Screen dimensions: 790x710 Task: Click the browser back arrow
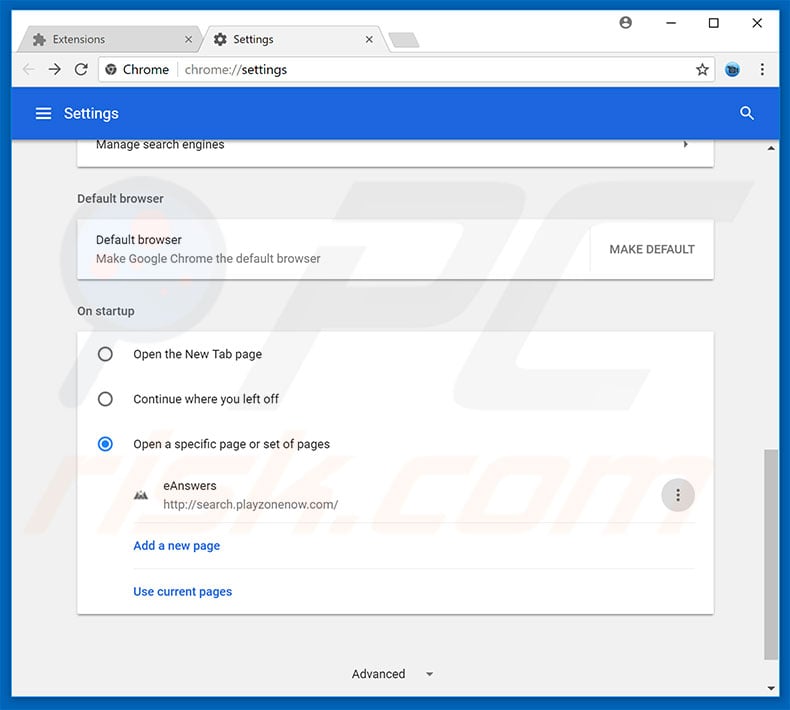[29, 70]
